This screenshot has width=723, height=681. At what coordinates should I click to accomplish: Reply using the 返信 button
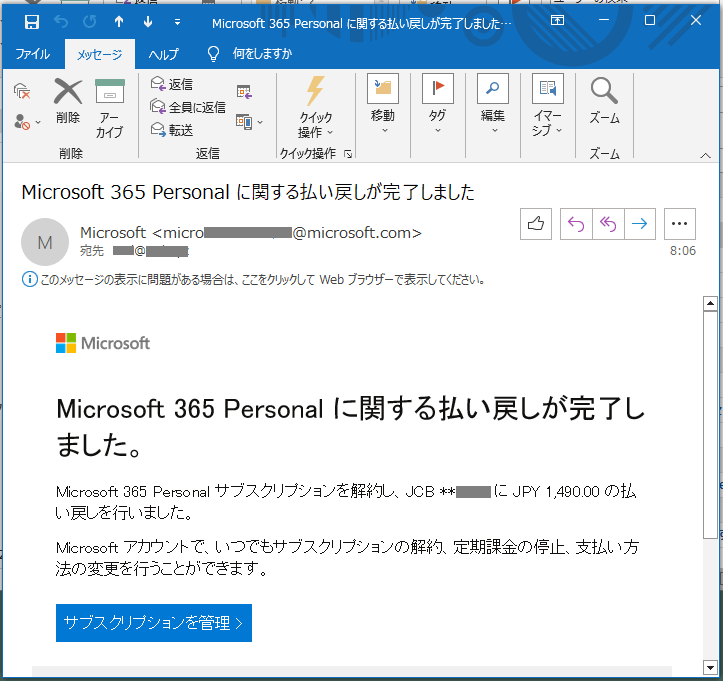pos(172,84)
